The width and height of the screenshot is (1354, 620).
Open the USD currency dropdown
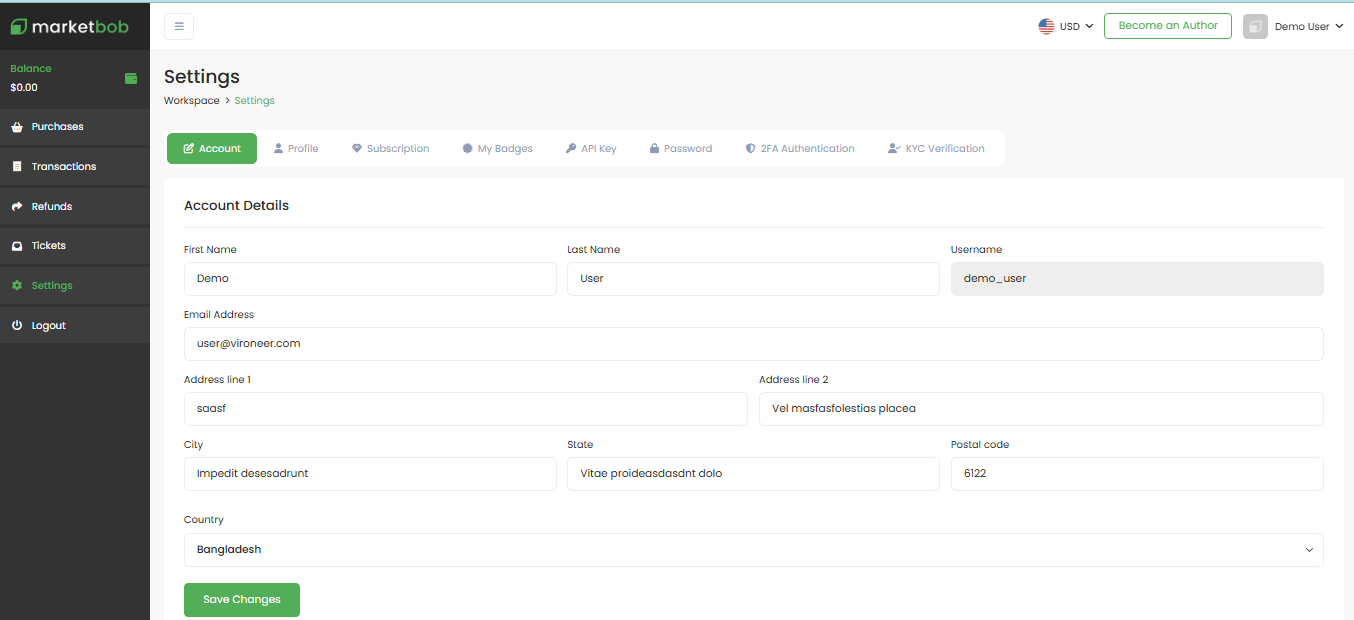click(x=1066, y=27)
